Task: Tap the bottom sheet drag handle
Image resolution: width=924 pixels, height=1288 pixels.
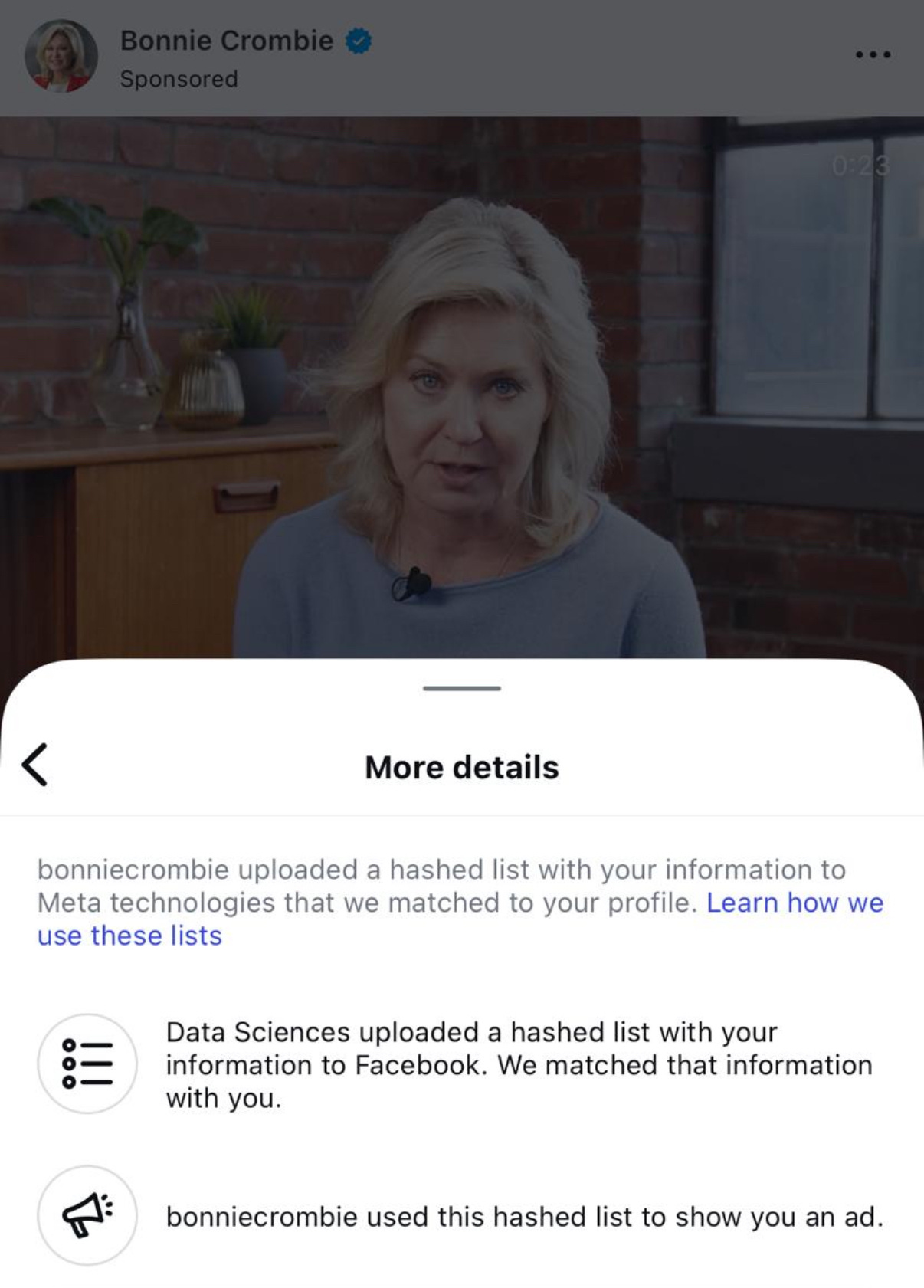Action: click(x=462, y=688)
